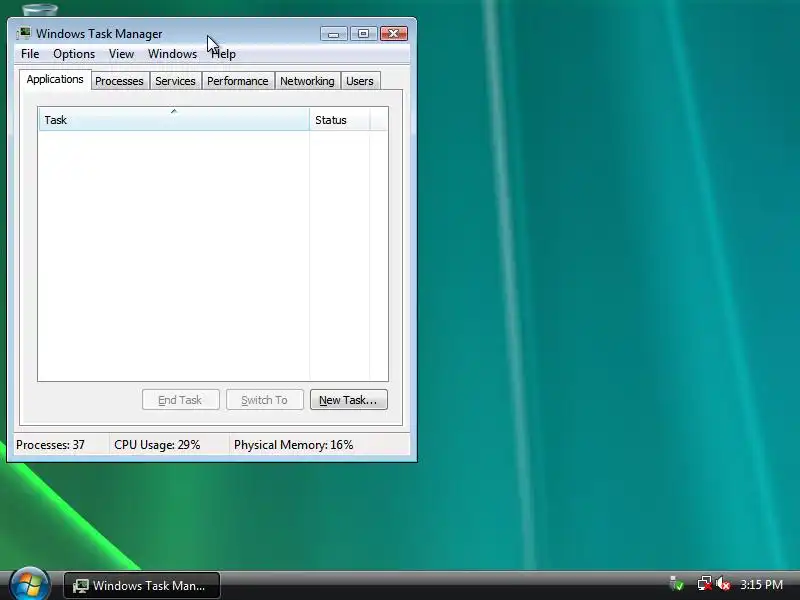Minimize the Task Manager window
Image resolution: width=800 pixels, height=600 pixels.
pos(334,34)
